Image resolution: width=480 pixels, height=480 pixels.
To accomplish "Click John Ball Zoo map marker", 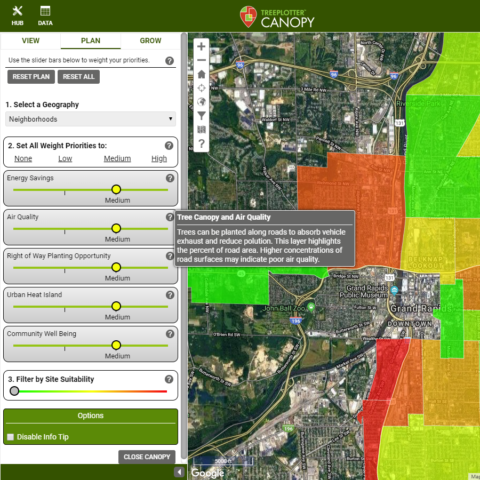I will coord(311,307).
